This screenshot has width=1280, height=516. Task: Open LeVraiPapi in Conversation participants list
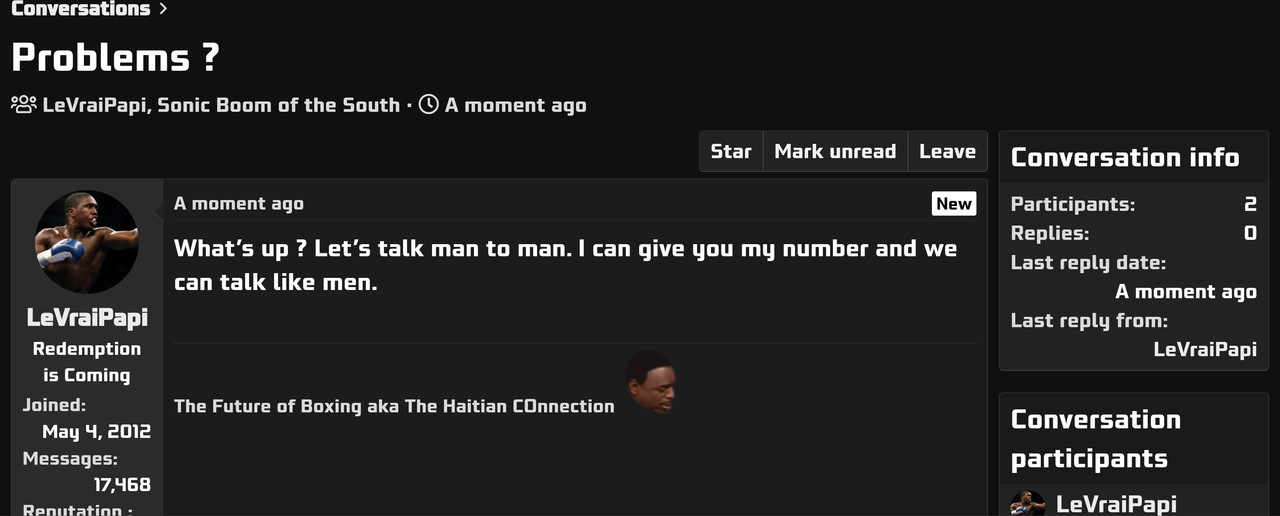pos(1116,504)
